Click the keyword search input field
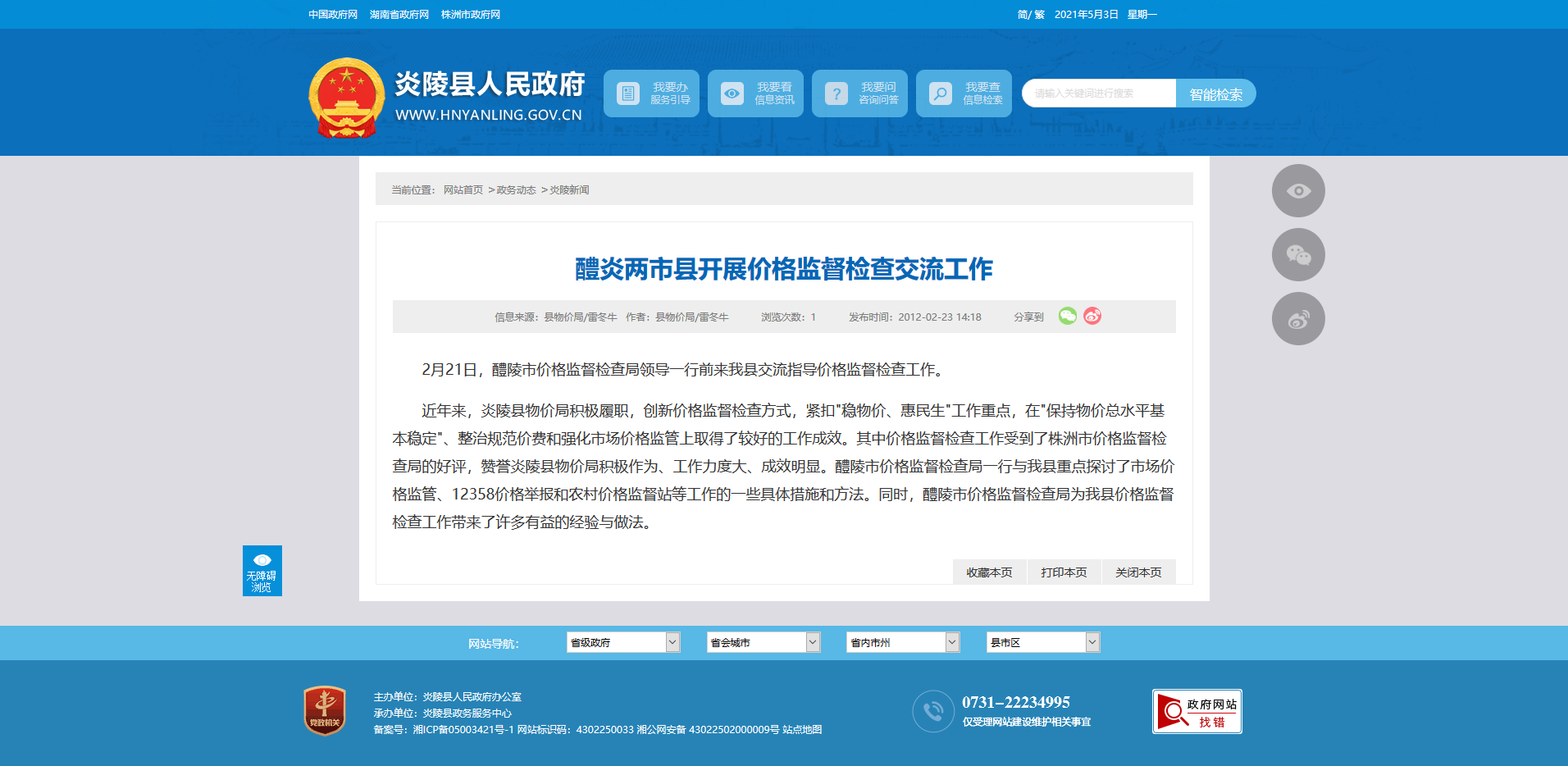The image size is (1568, 766). tap(1098, 93)
